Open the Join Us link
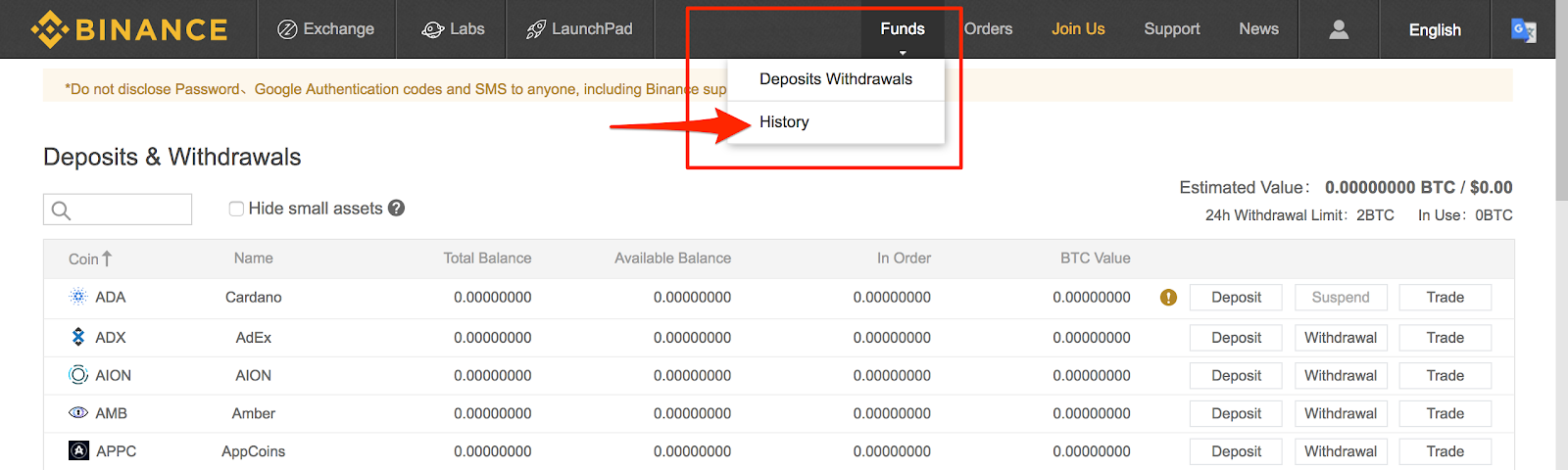This screenshot has height=470, width=1568. pyautogui.click(x=1078, y=29)
